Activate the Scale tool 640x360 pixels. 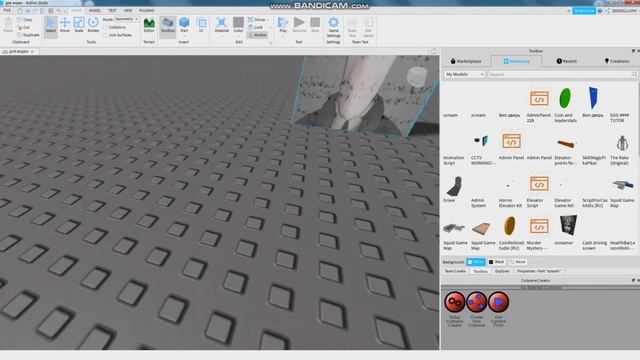click(79, 25)
